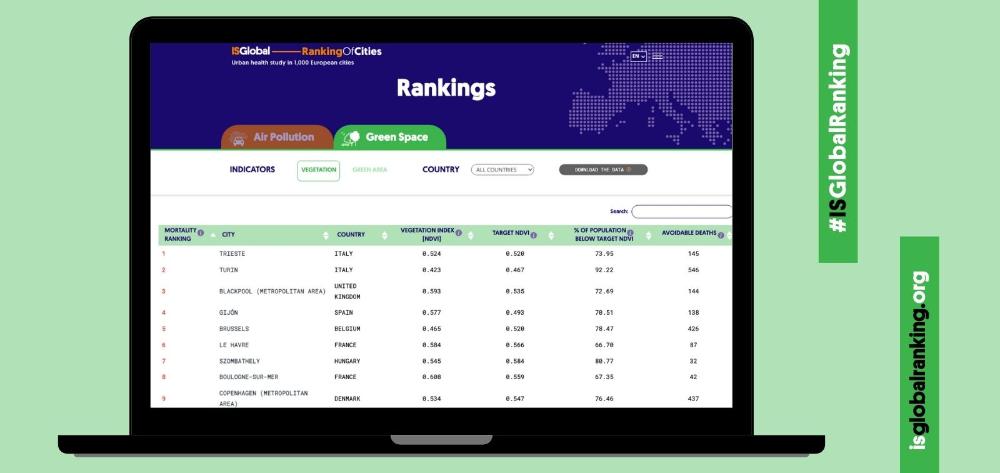Click Brussels row in rankings table
This screenshot has width=1000, height=473.
(234, 328)
